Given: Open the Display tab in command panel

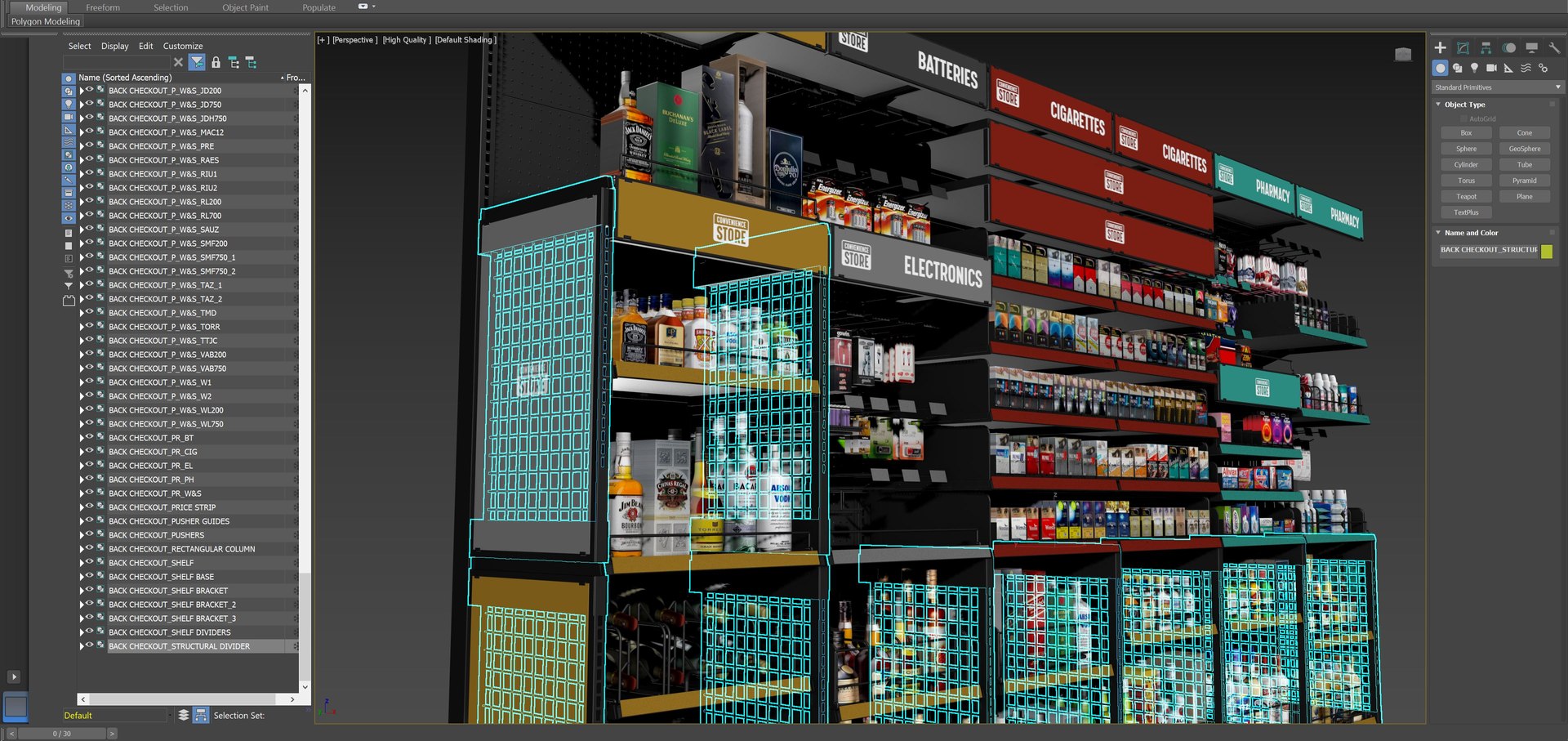Looking at the screenshot, I should pos(1532,47).
